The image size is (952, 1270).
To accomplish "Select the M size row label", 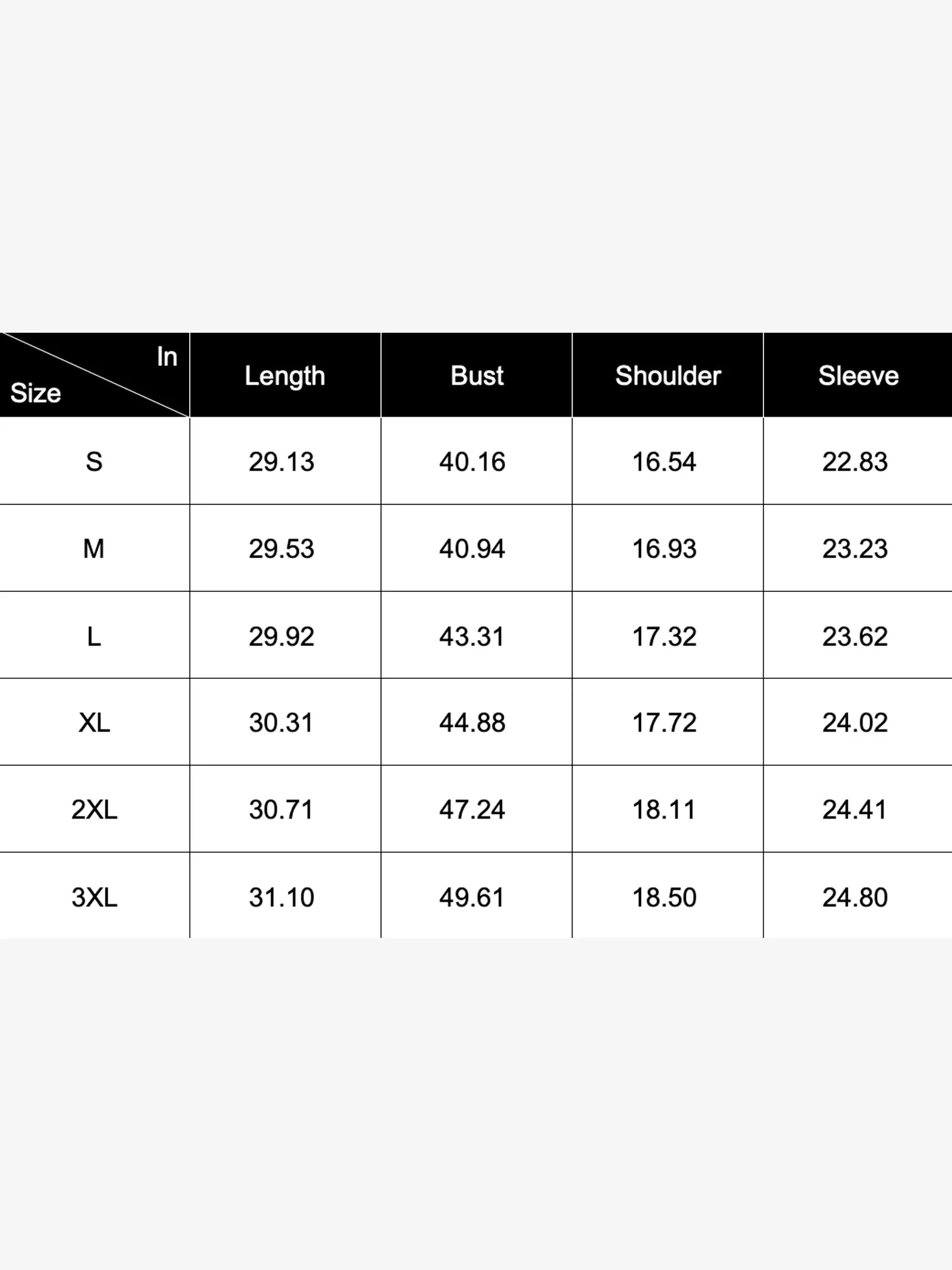I will point(94,549).
